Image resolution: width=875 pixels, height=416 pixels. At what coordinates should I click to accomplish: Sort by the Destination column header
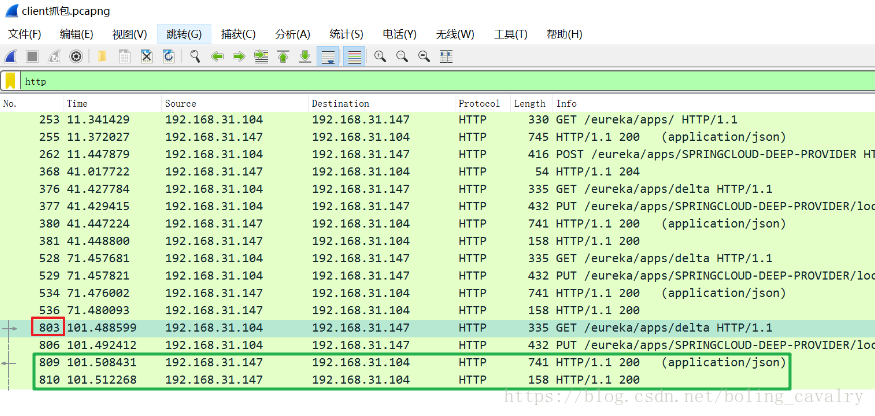tap(382, 103)
